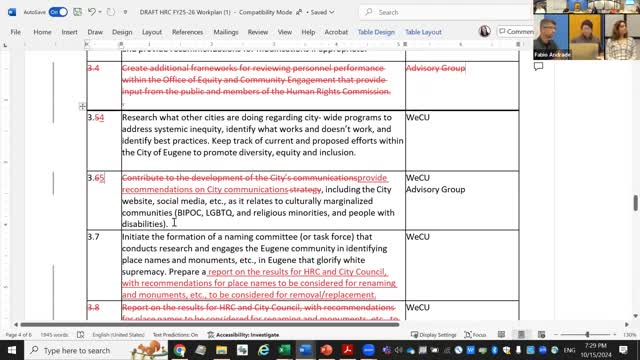
Task: Open Excel from the taskbar
Action: [284, 350]
